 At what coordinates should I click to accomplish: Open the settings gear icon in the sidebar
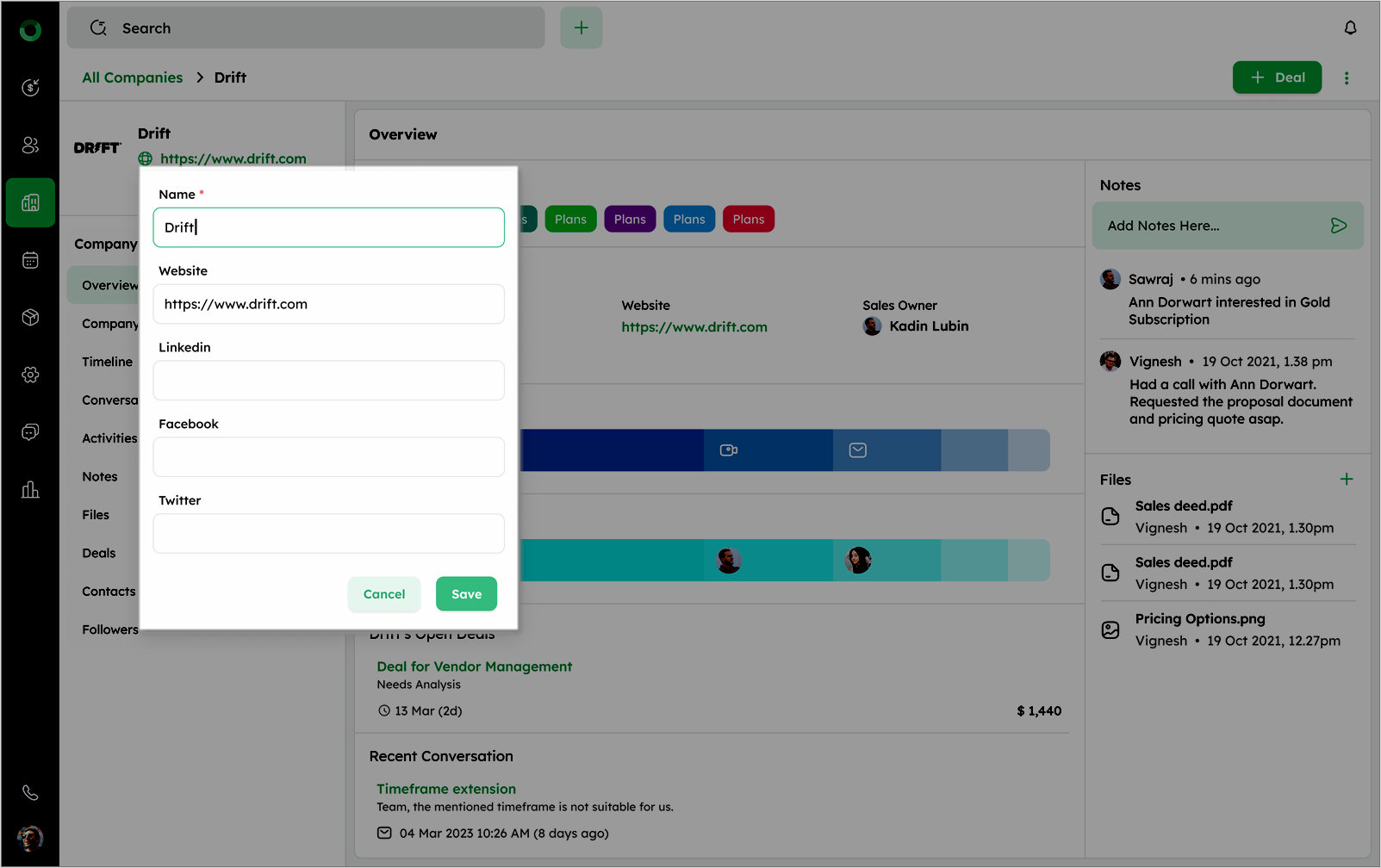coord(30,375)
